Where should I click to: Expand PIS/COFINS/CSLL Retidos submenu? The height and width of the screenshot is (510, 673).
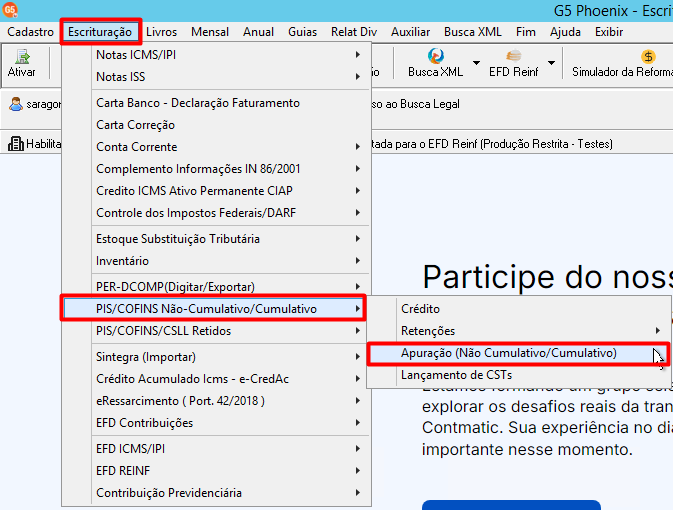[x=215, y=331]
